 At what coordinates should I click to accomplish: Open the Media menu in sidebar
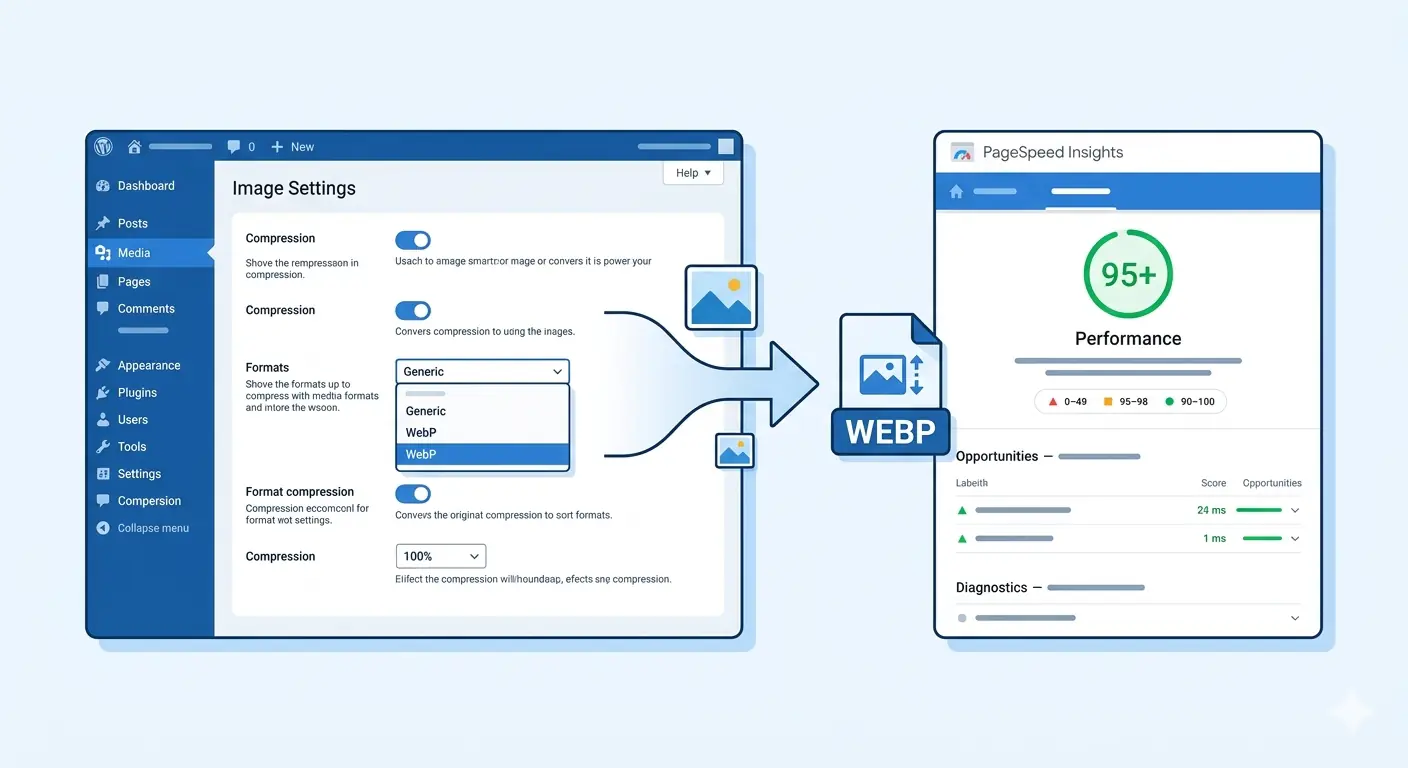pos(134,253)
